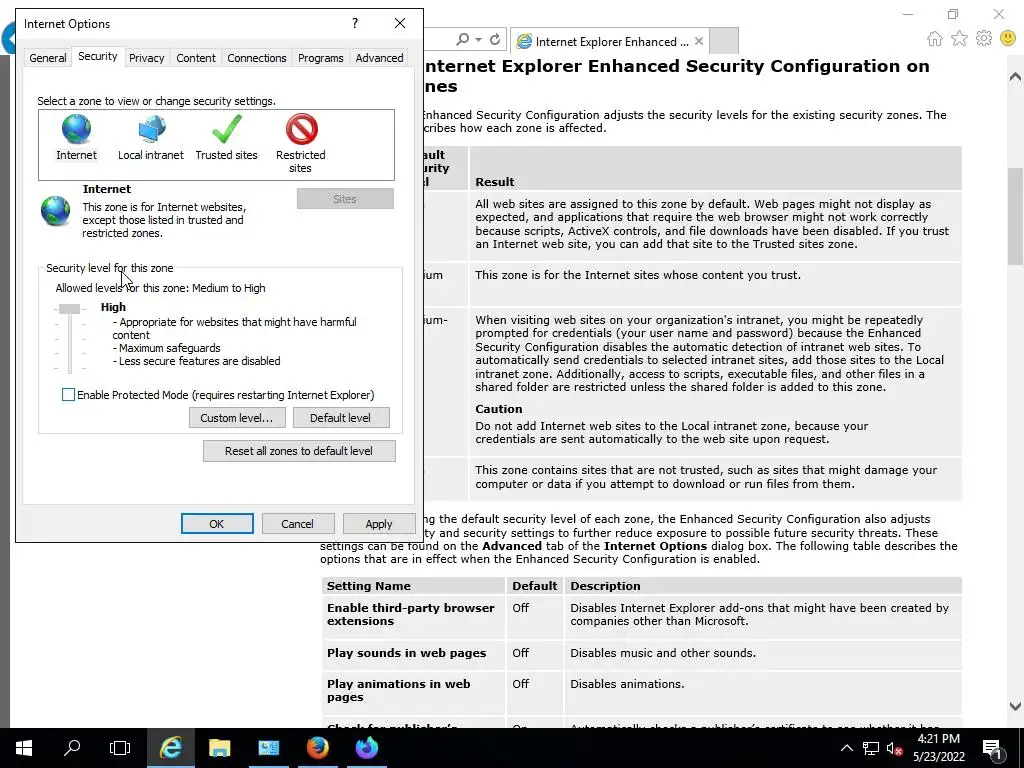Close the Internet Explorer Enhanced tab
Screen dimensions: 1024x768
click(x=699, y=41)
